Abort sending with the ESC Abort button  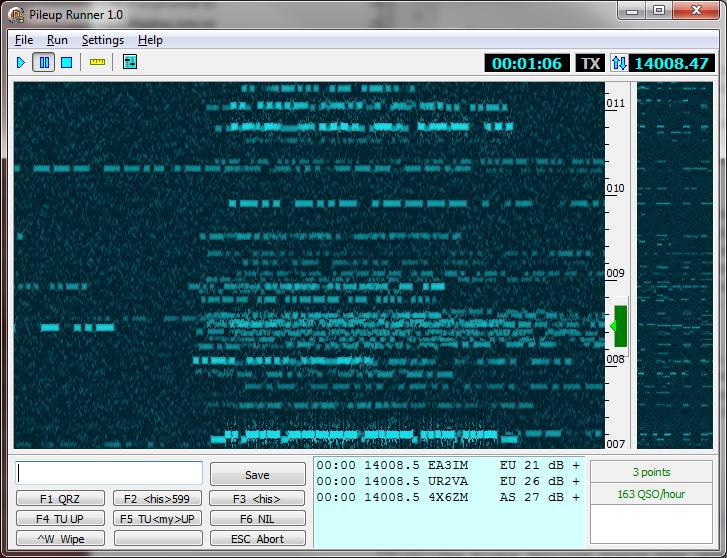pyautogui.click(x=257, y=539)
